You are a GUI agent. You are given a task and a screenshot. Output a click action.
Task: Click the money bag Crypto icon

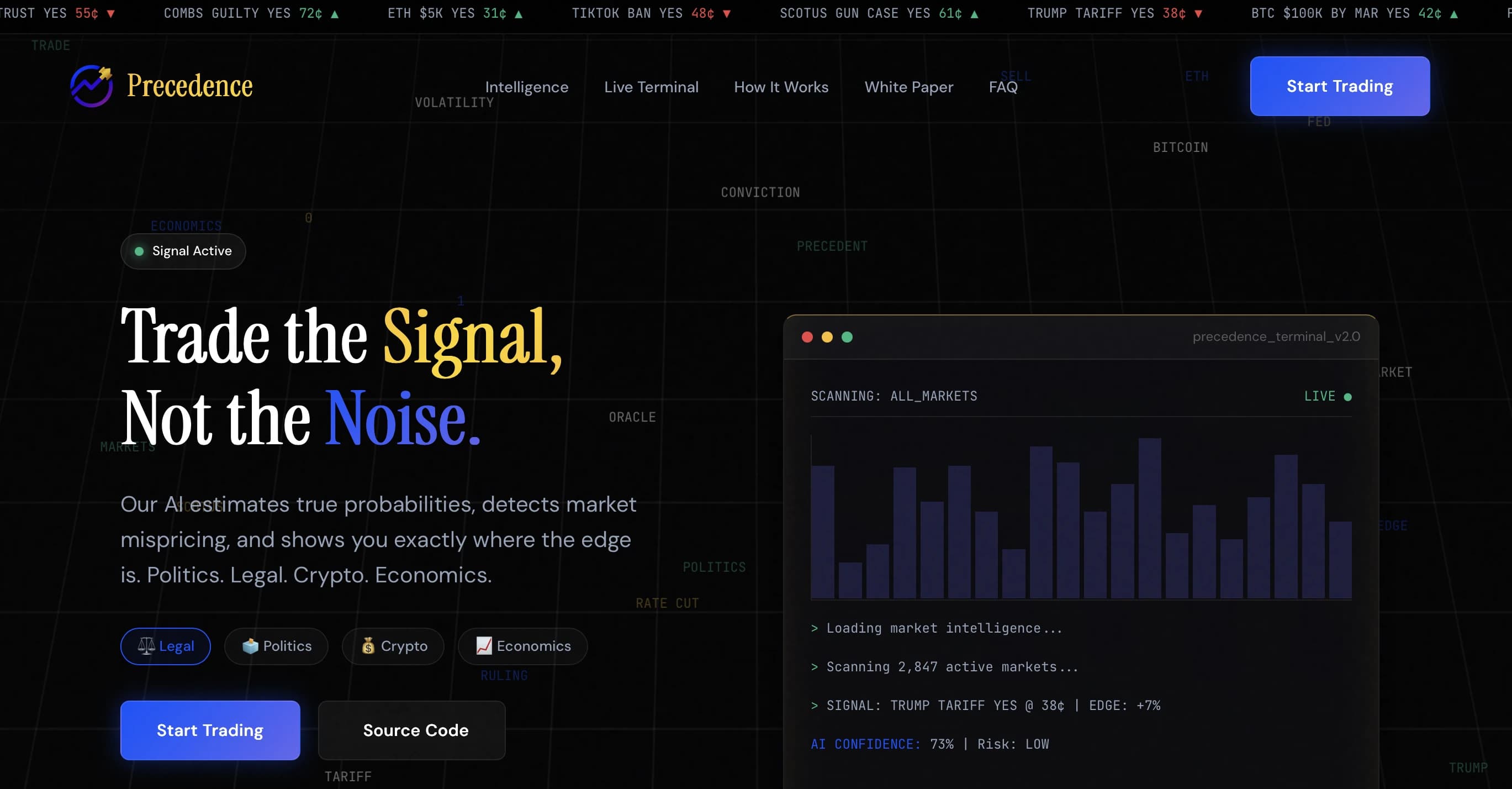pos(368,646)
